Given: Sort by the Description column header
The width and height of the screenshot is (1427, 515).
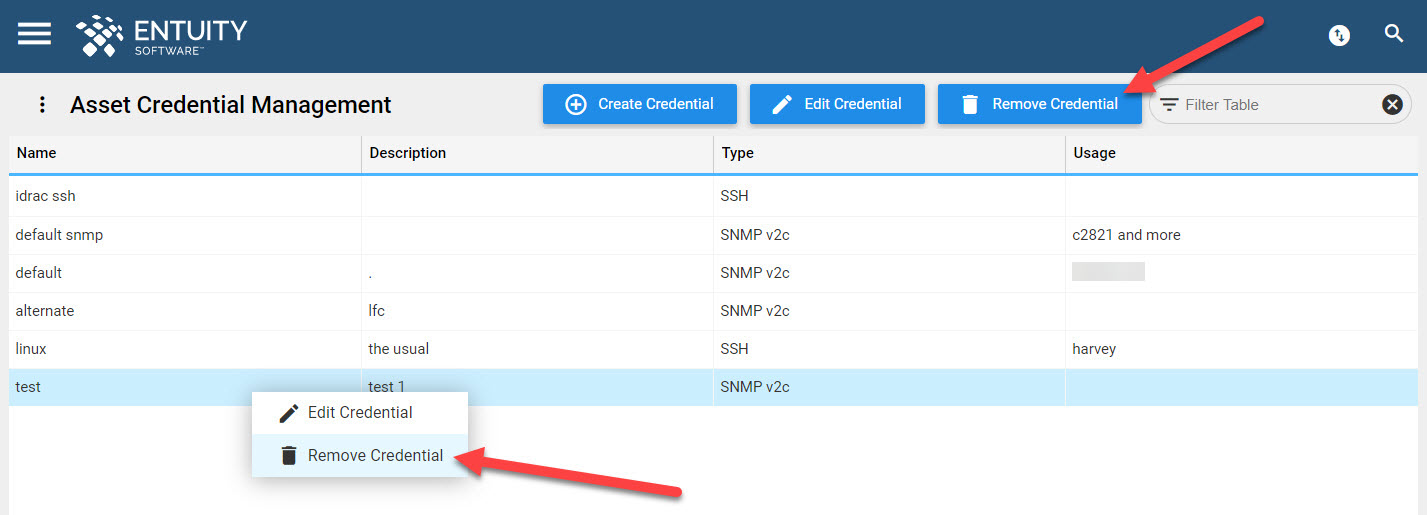Looking at the screenshot, I should click(537, 153).
